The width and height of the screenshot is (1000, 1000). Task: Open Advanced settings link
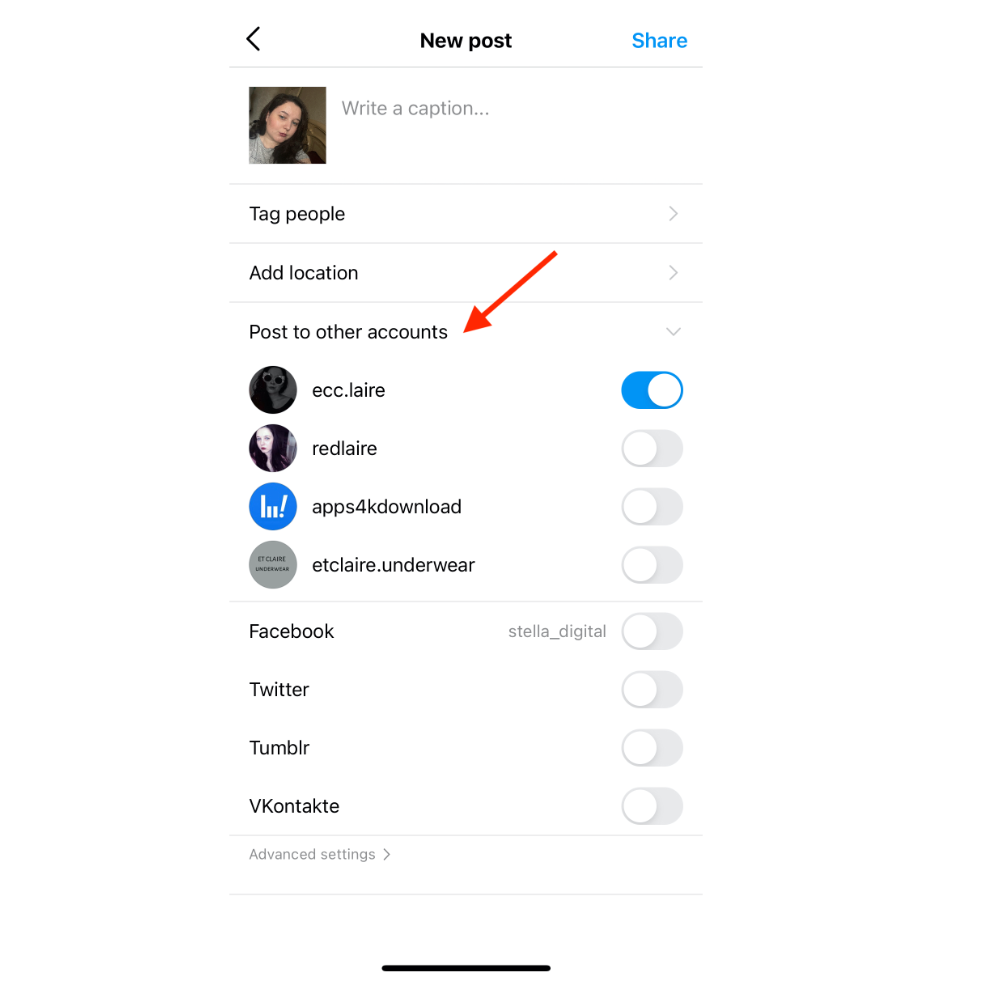(320, 855)
